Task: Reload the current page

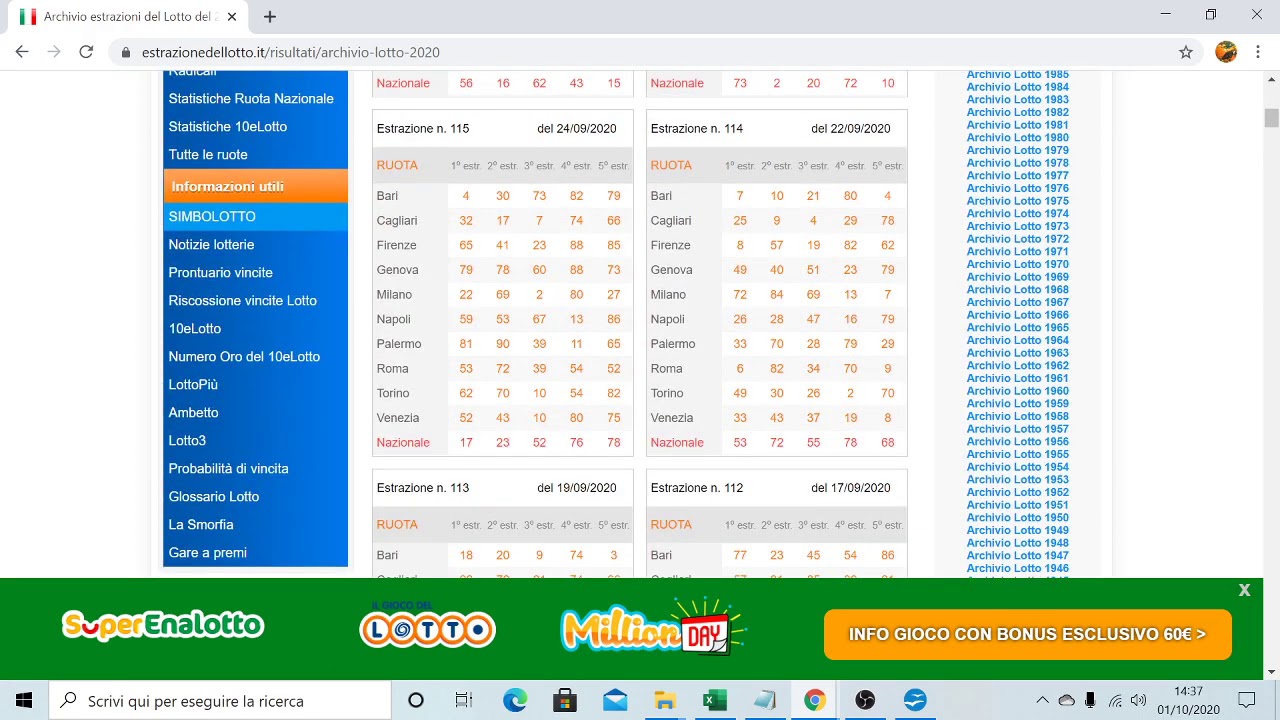Action: point(86,52)
